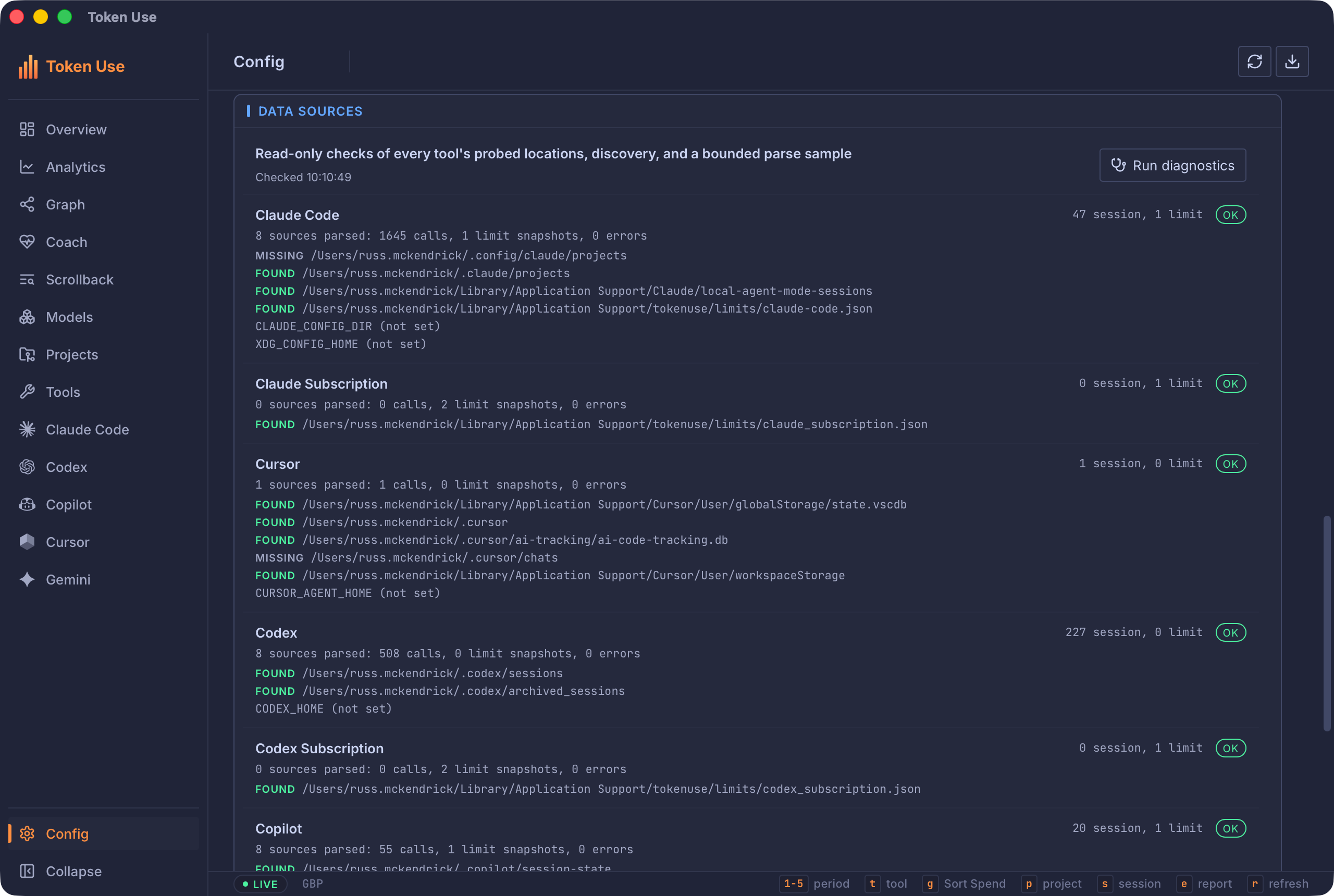
Task: Click the refresh icon button in the header
Action: pos(1254,61)
